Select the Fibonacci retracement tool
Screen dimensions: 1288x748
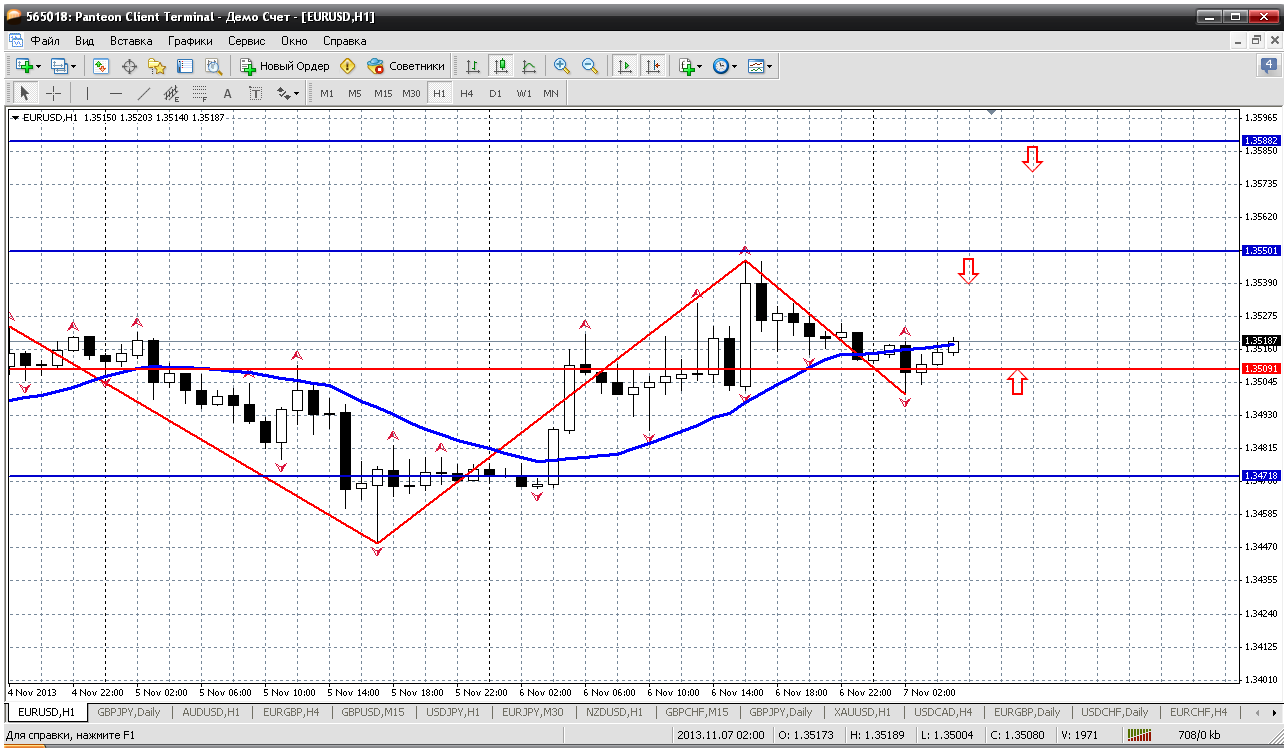point(200,93)
